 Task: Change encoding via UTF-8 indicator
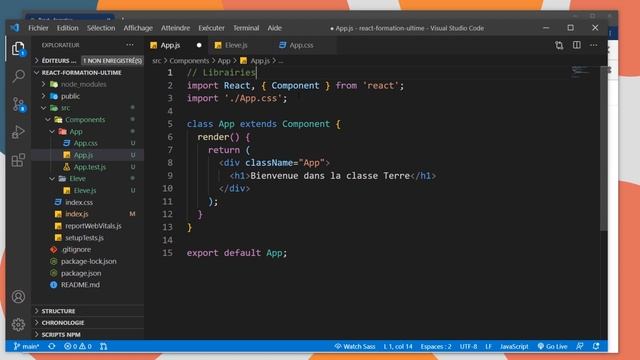[468, 346]
